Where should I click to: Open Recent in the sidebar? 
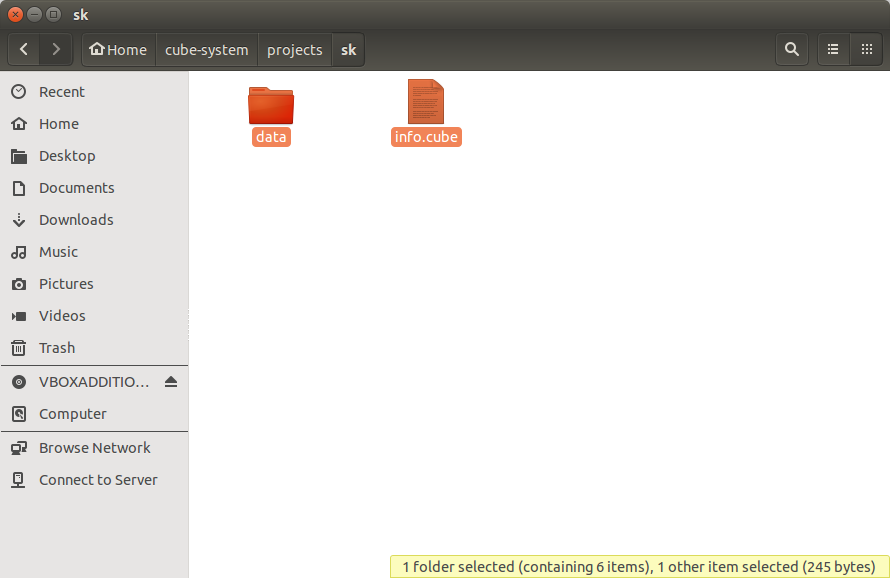pos(94,91)
